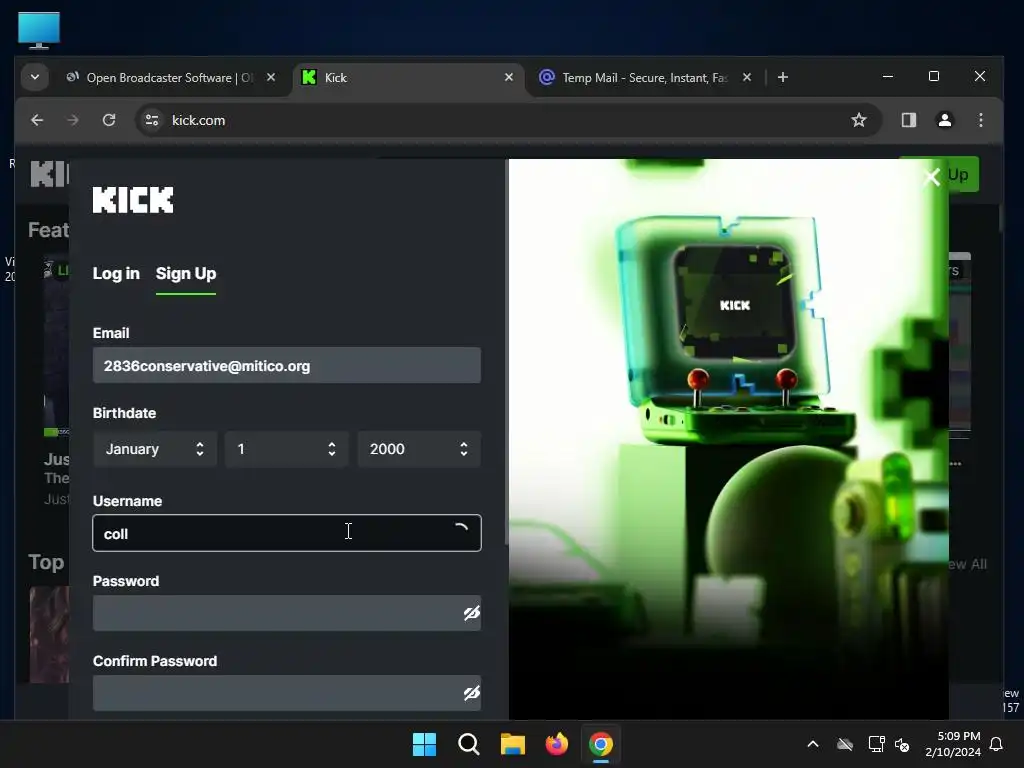Open the Chrome side panel
The height and width of the screenshot is (768, 1024).
(908, 120)
